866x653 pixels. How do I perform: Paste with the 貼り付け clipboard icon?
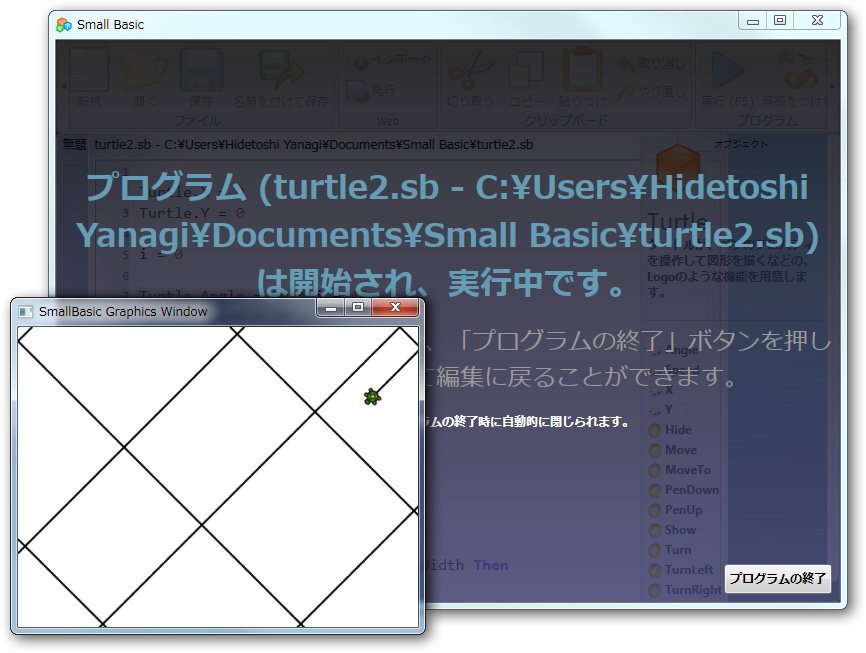tap(582, 68)
